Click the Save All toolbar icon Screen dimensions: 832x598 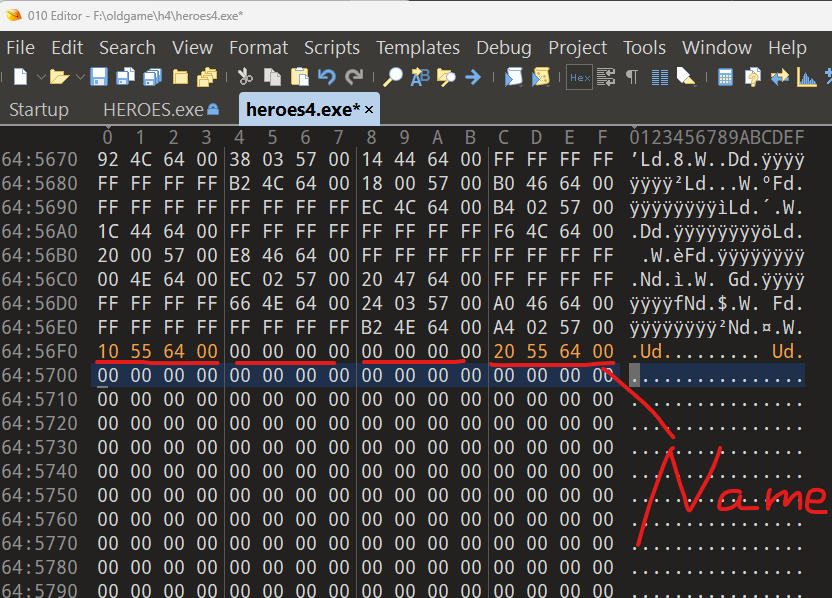pyautogui.click(x=152, y=77)
